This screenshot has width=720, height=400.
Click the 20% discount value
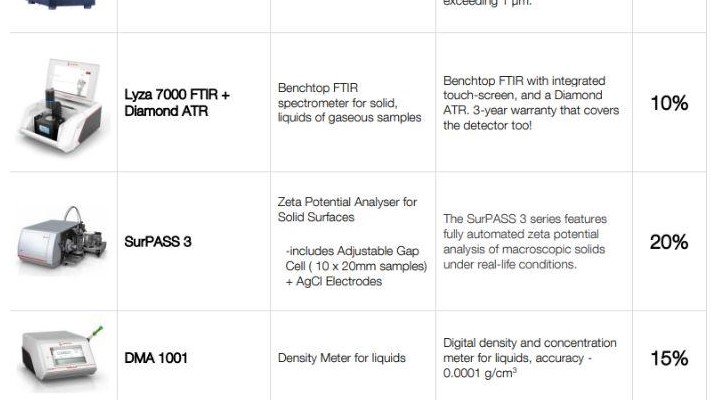click(669, 242)
